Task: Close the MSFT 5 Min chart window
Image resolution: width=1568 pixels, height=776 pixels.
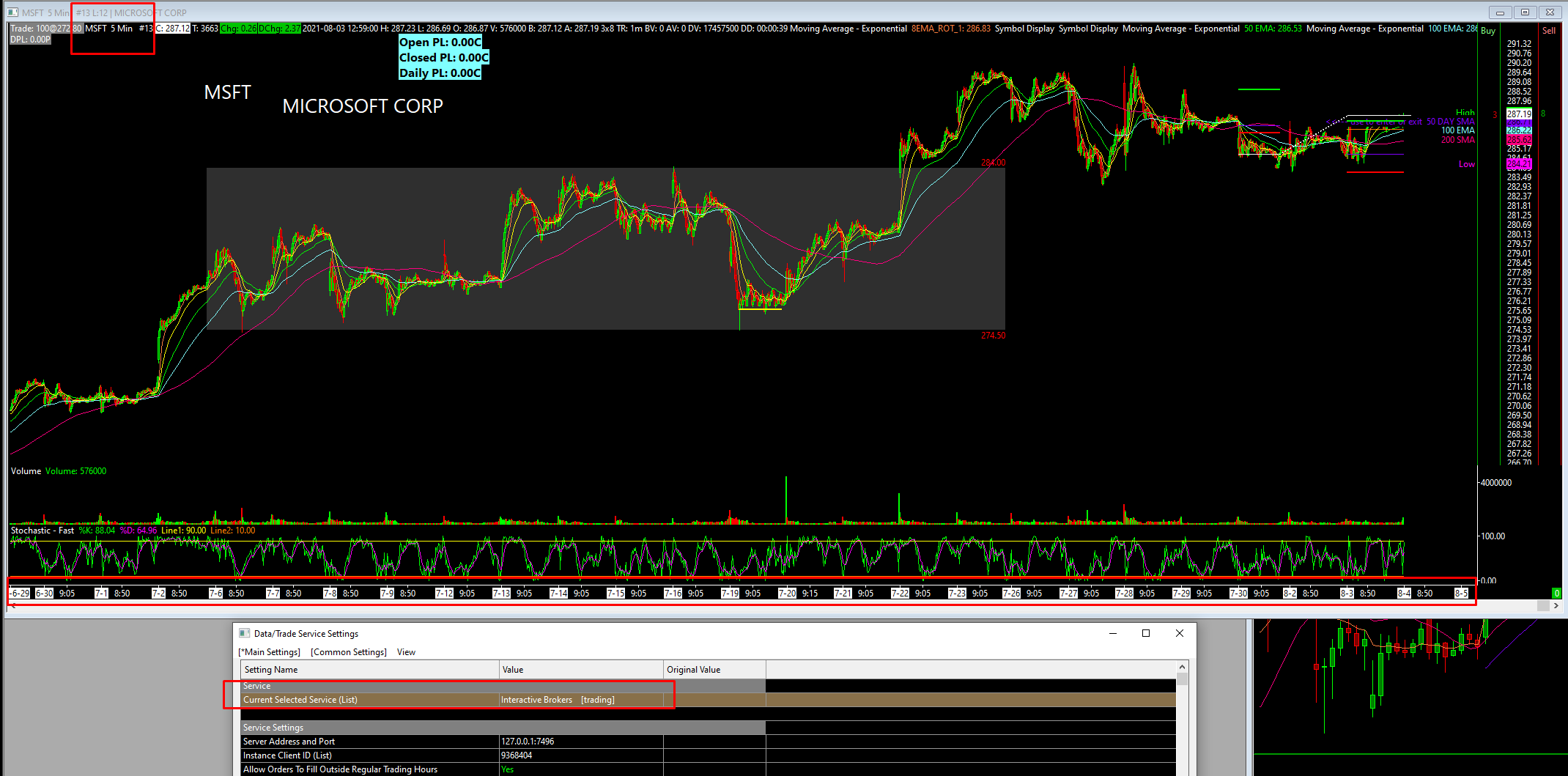Action: click(1550, 12)
